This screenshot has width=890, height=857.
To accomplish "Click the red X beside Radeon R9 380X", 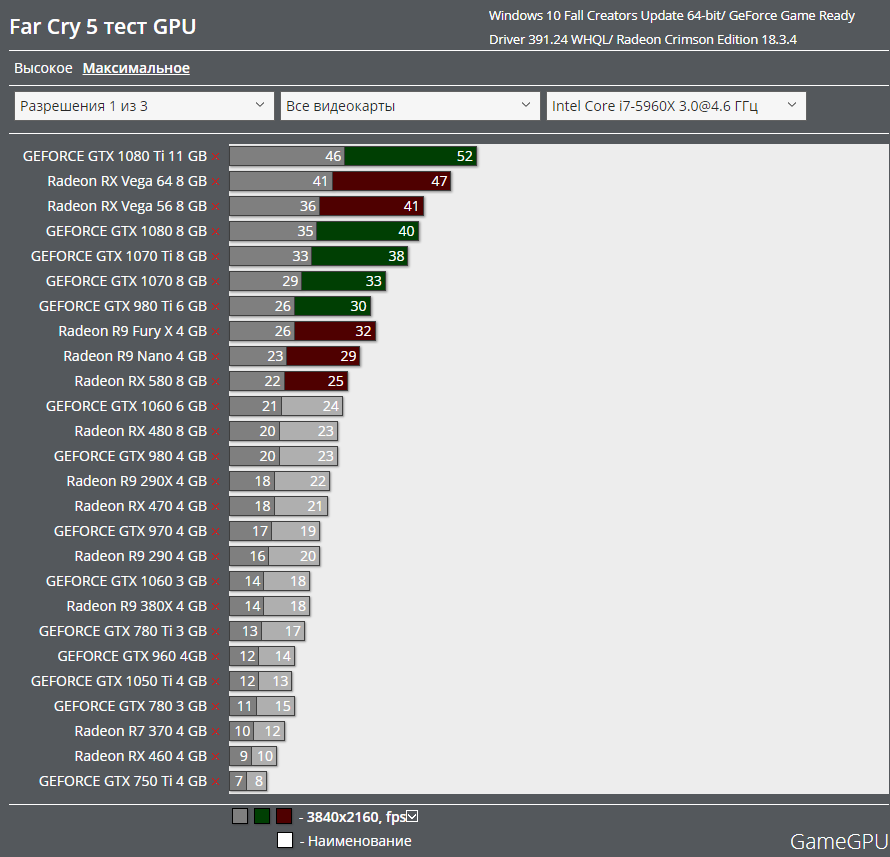I will pyautogui.click(x=216, y=606).
